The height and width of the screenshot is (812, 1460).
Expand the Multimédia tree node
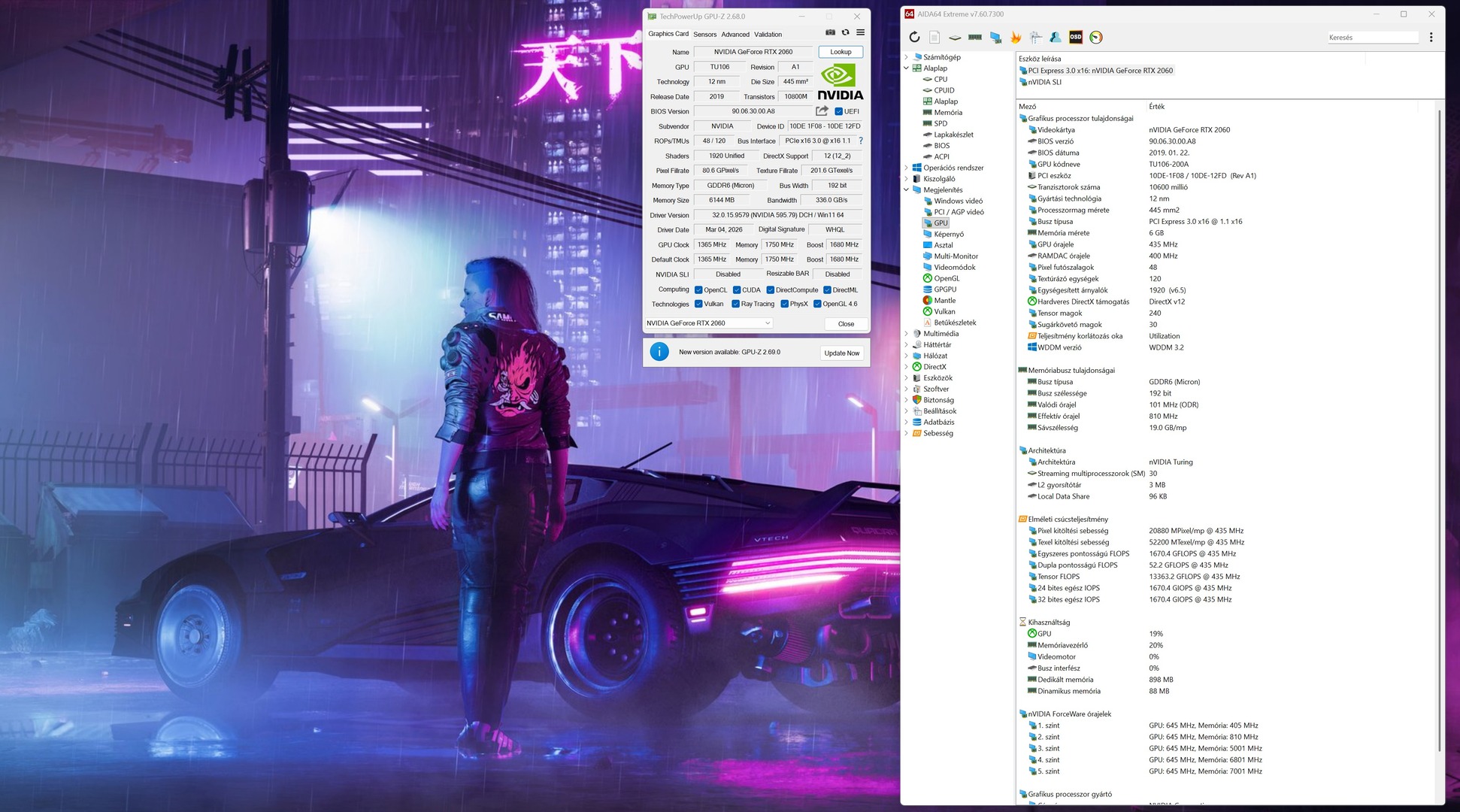point(907,334)
